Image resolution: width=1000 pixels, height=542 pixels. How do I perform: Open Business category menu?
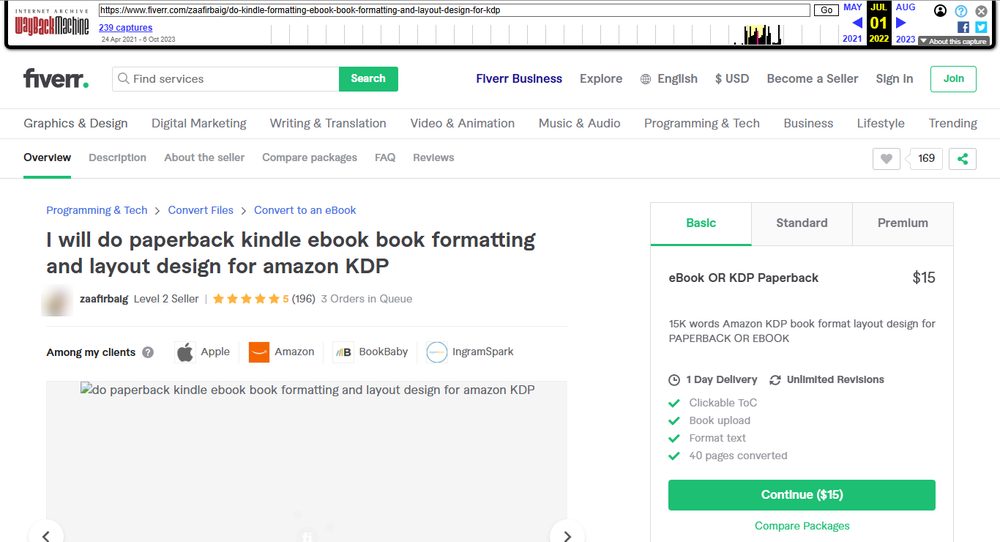pos(808,123)
